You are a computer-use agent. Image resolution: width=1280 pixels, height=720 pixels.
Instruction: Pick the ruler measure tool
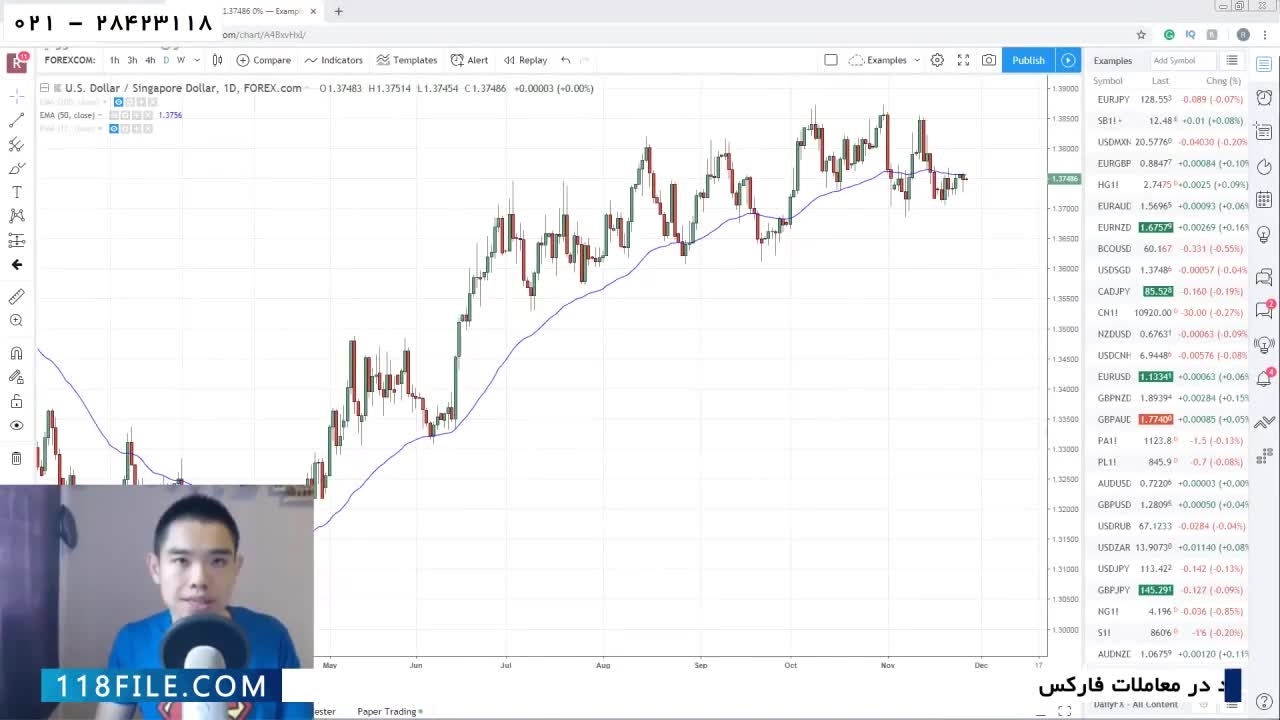(x=17, y=297)
